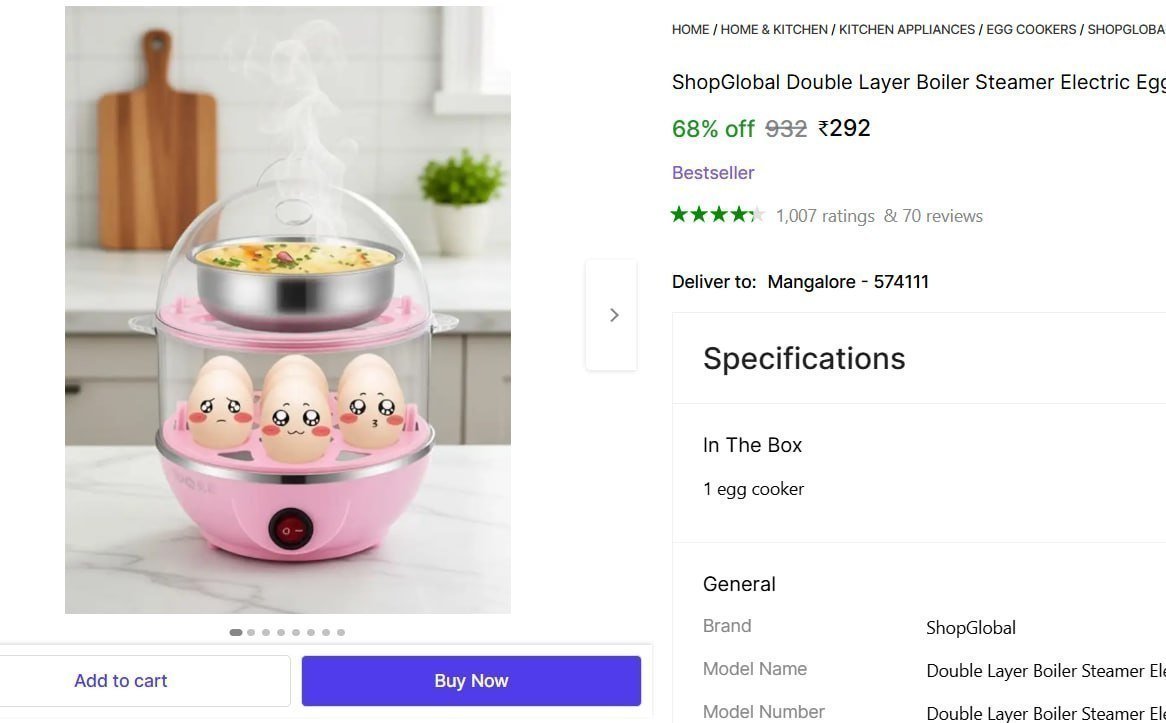Screen dimensions: 1166x723
Task: Click the 68% off discount label
Action: point(713,128)
